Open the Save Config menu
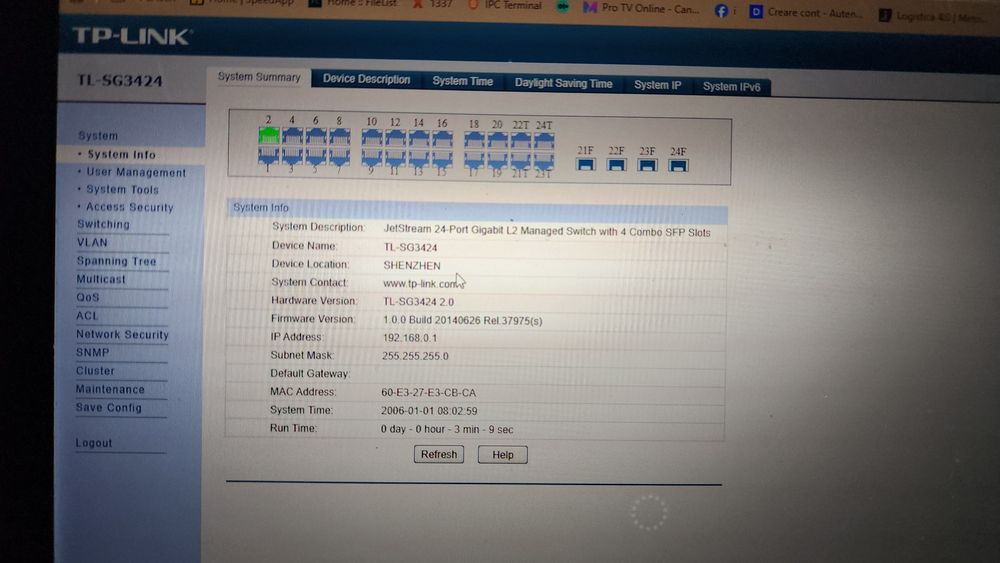 point(109,407)
